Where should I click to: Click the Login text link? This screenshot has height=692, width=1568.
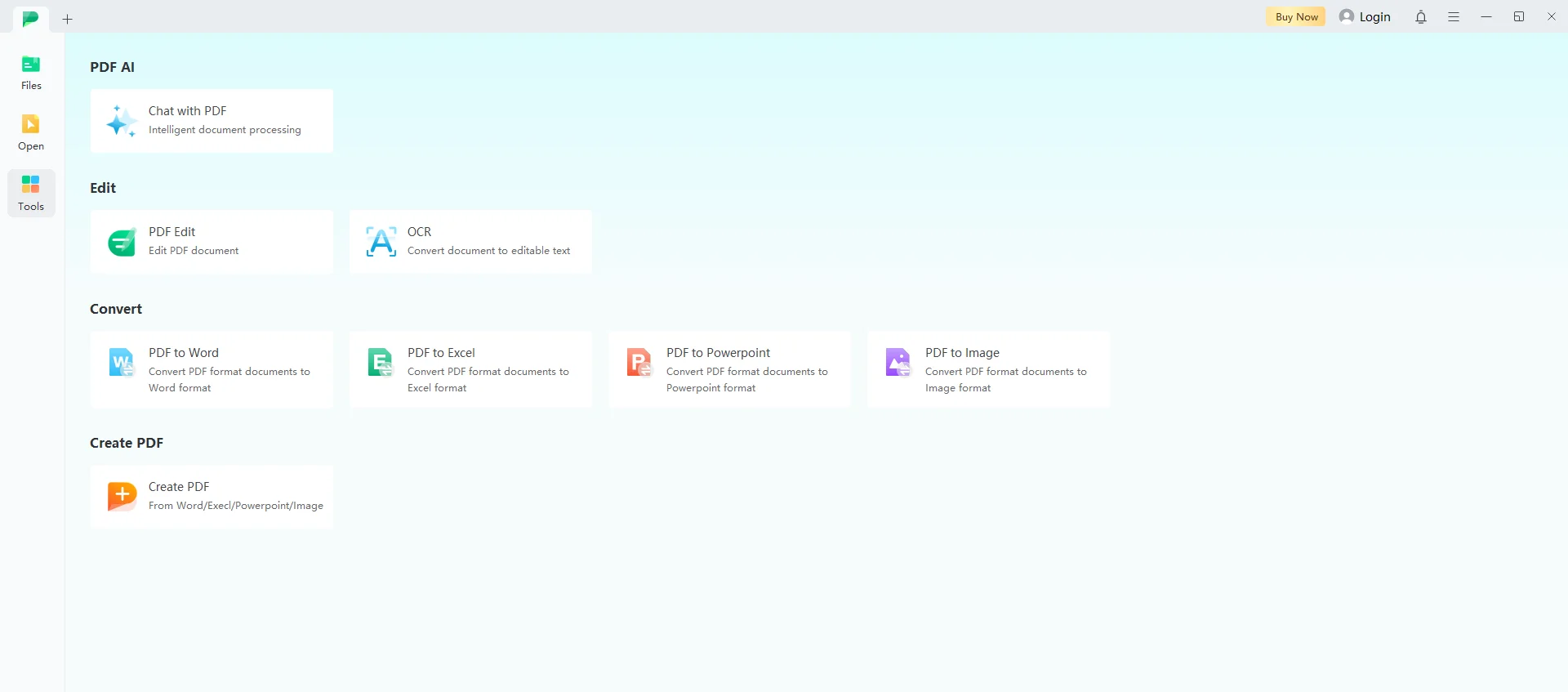(1375, 17)
